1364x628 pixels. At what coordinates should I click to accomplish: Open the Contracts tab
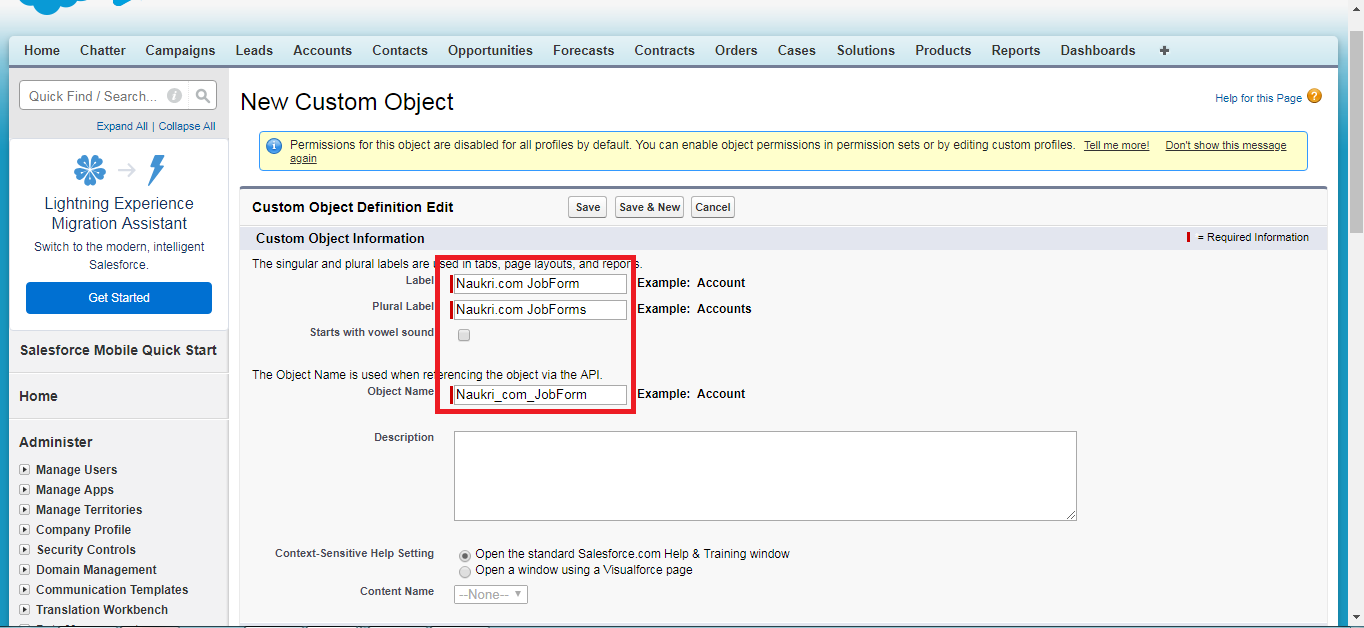664,50
